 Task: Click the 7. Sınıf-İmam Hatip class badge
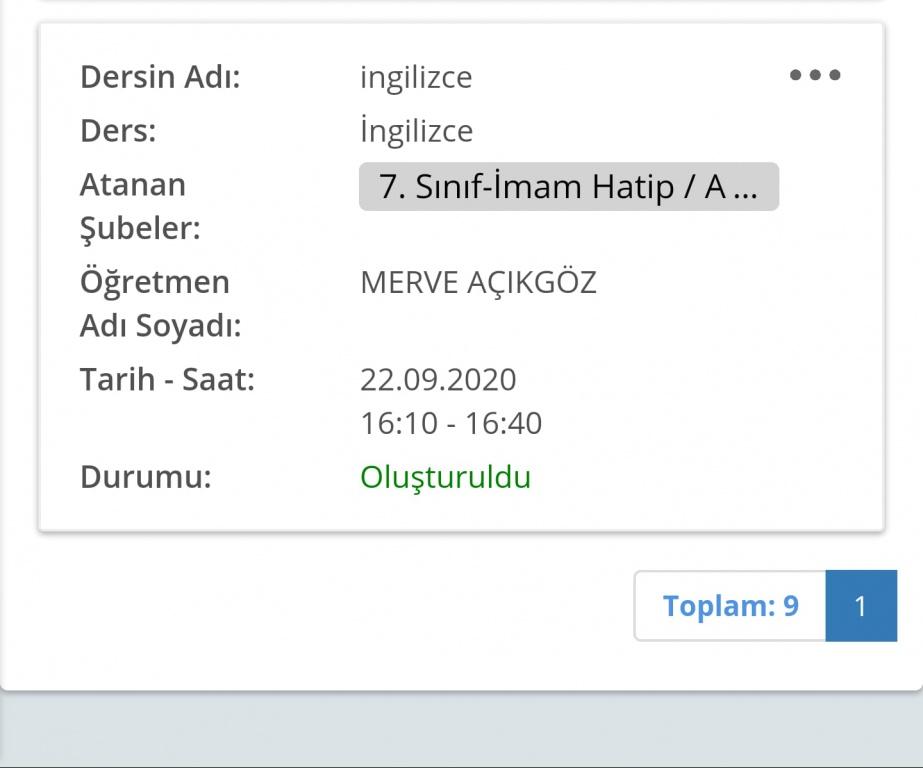568,187
